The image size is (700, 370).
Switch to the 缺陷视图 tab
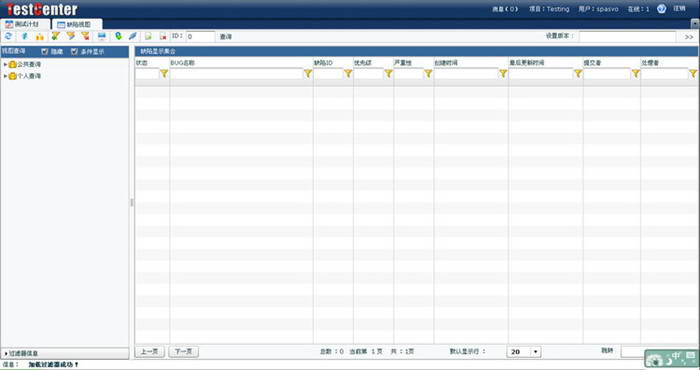[77, 25]
